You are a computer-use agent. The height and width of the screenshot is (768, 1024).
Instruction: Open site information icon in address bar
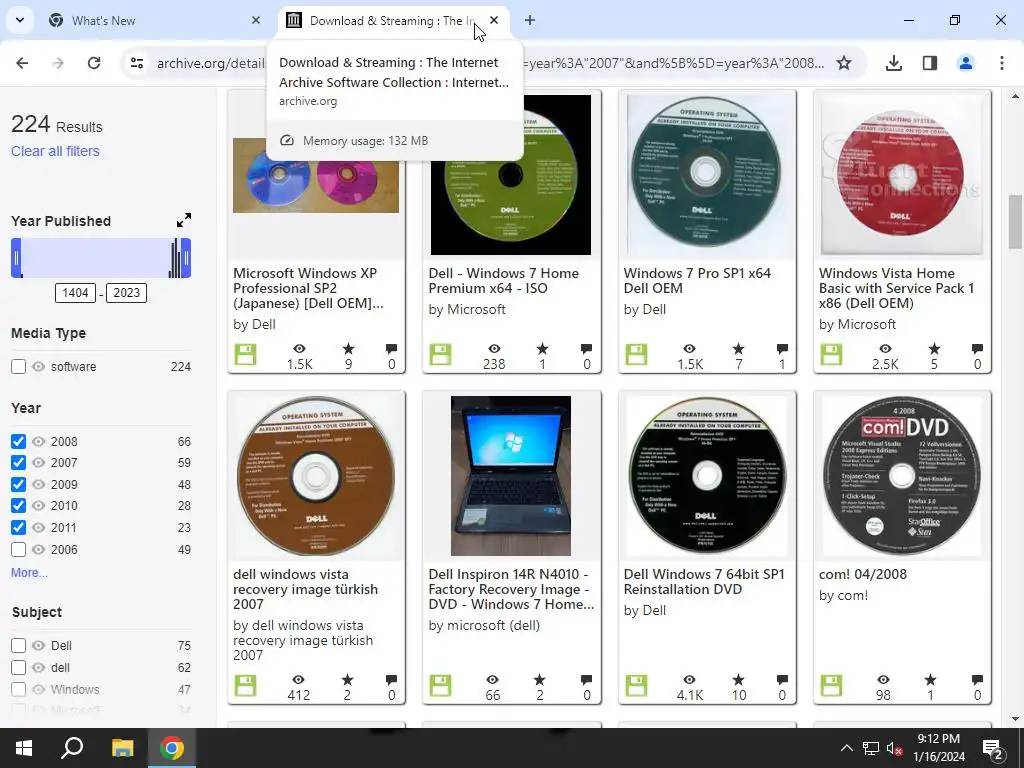pos(136,63)
